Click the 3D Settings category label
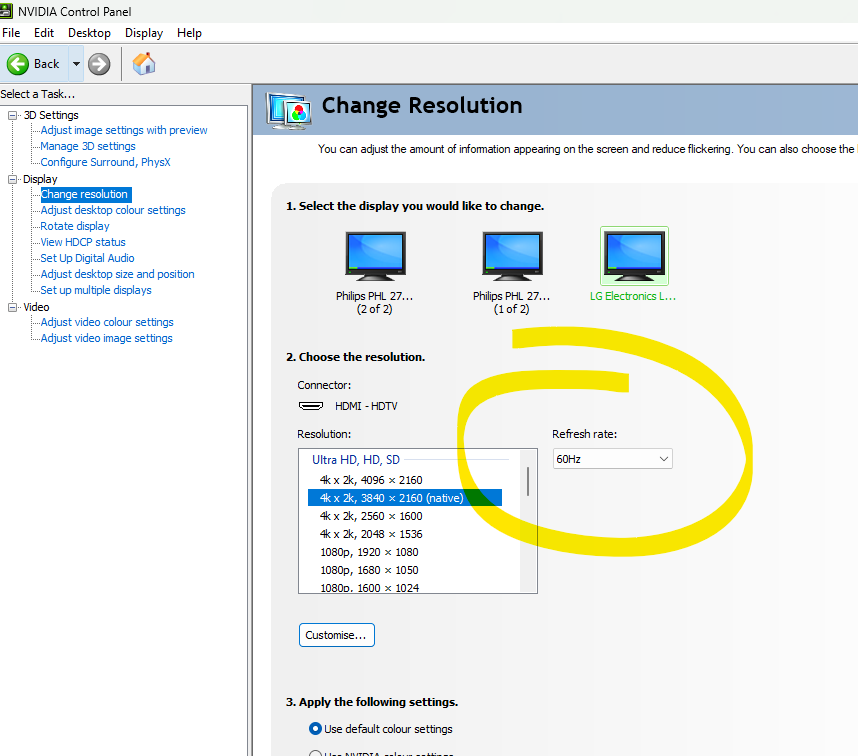This screenshot has width=858, height=756. pos(51,115)
